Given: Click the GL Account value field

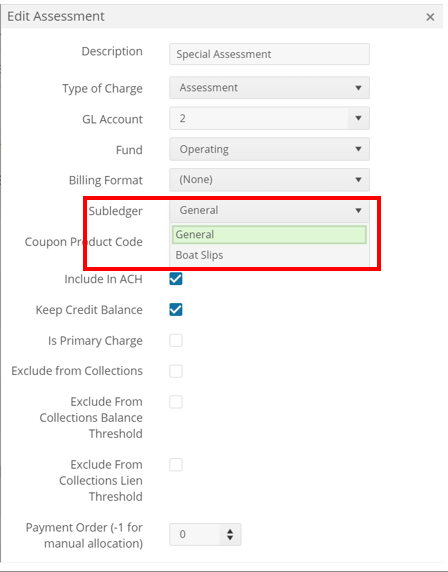Looking at the screenshot, I should click(259, 118).
